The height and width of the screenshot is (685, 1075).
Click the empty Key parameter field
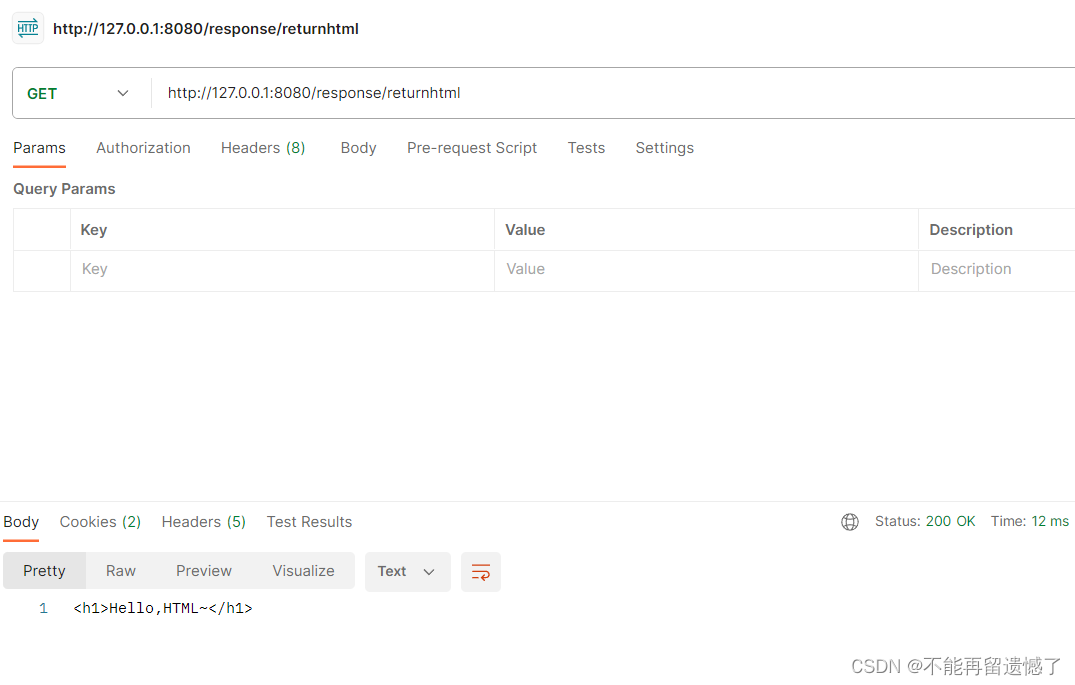click(x=282, y=269)
